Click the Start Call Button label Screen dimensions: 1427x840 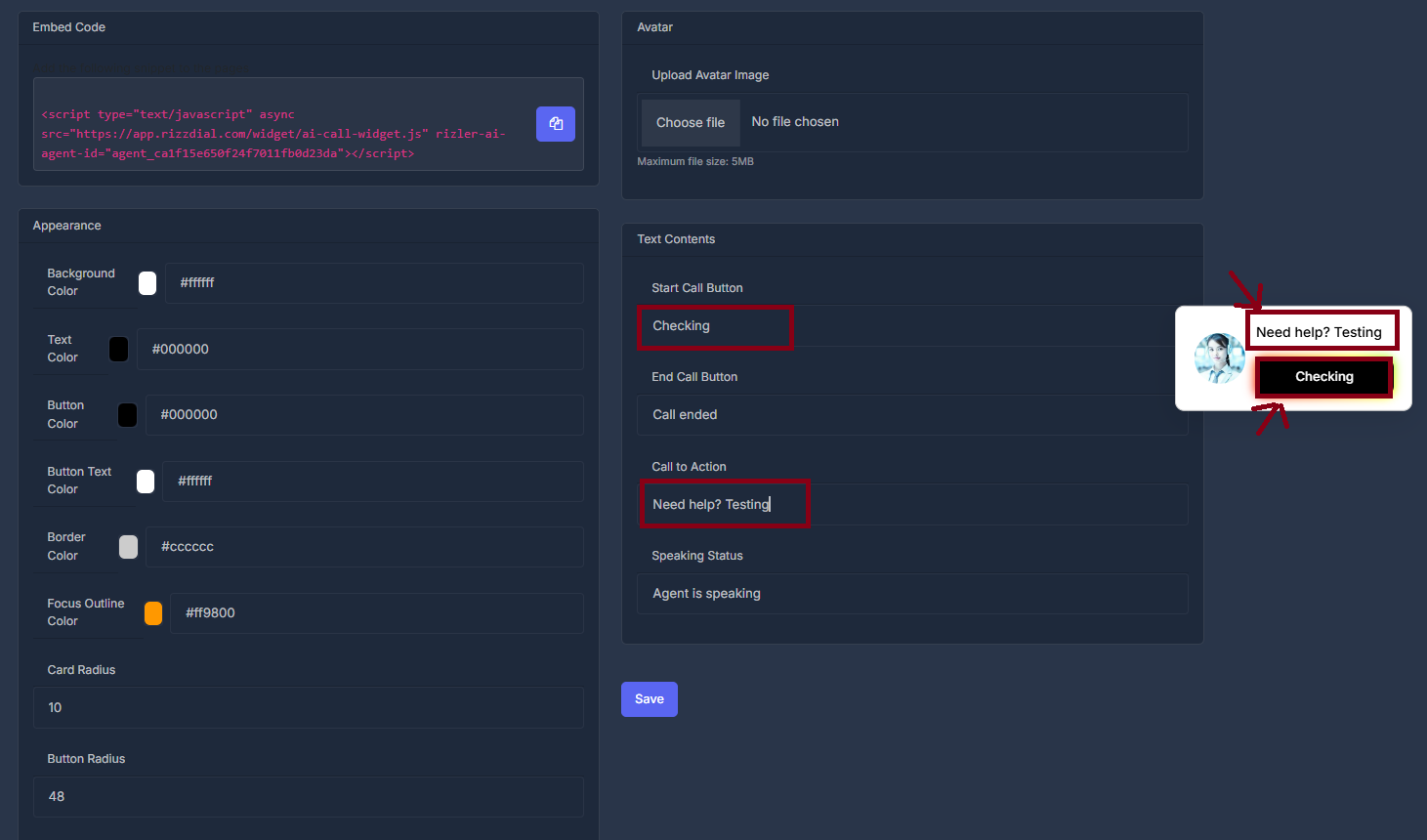697,288
